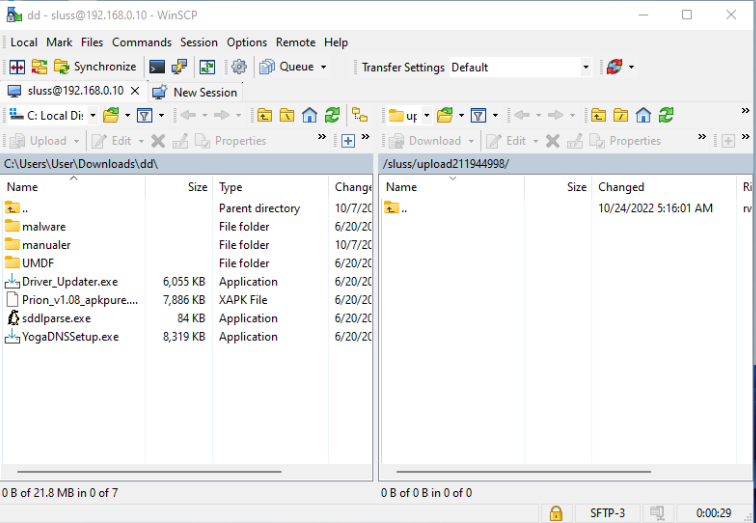The image size is (756, 523).
Task: Sort local files by Name column
Action: [x=73, y=187]
